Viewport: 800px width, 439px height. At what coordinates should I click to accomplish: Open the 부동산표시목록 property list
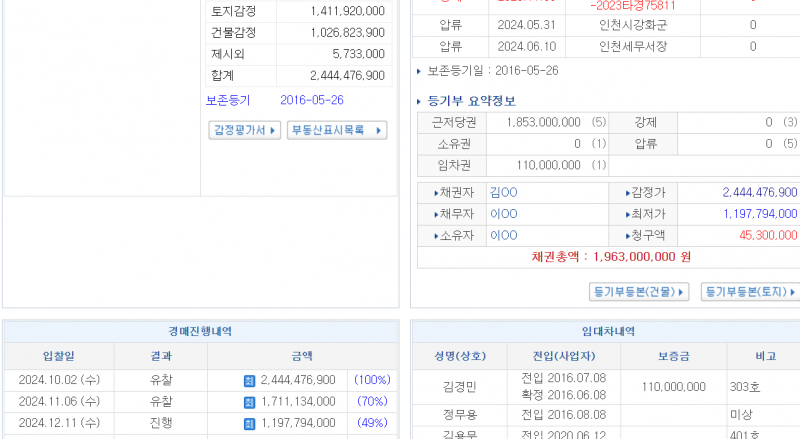[x=337, y=131]
